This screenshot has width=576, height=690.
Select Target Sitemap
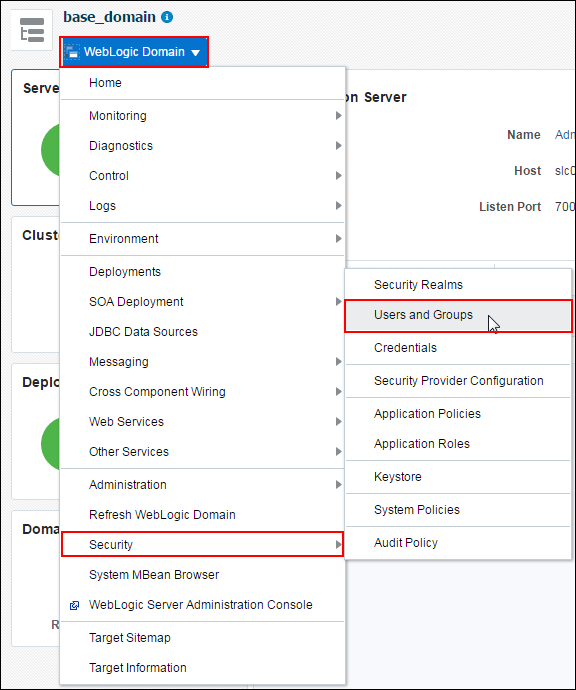point(202,638)
